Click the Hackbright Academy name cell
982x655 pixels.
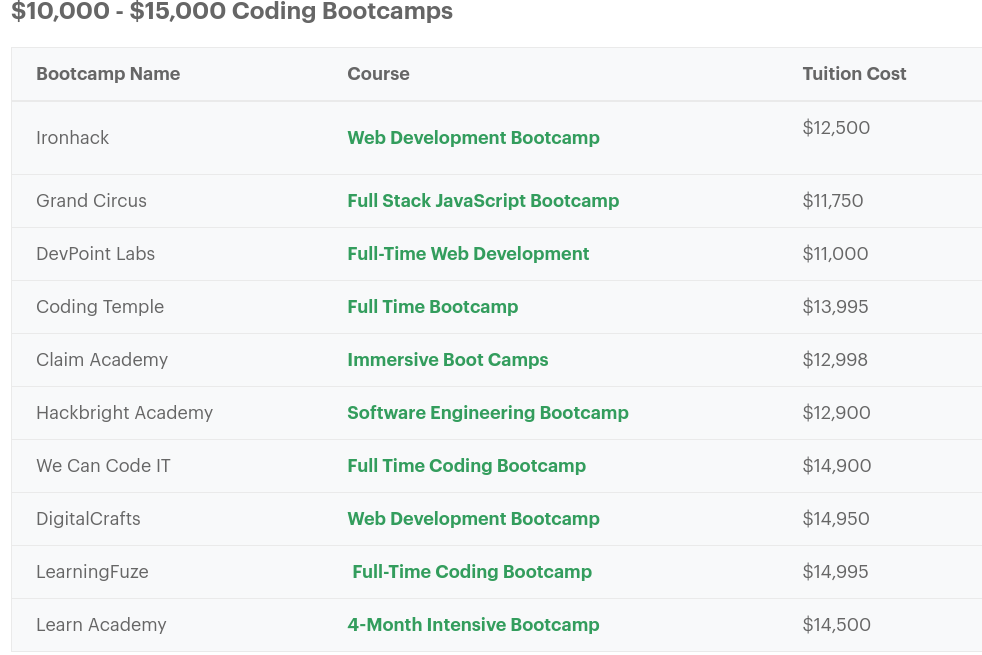coord(124,413)
